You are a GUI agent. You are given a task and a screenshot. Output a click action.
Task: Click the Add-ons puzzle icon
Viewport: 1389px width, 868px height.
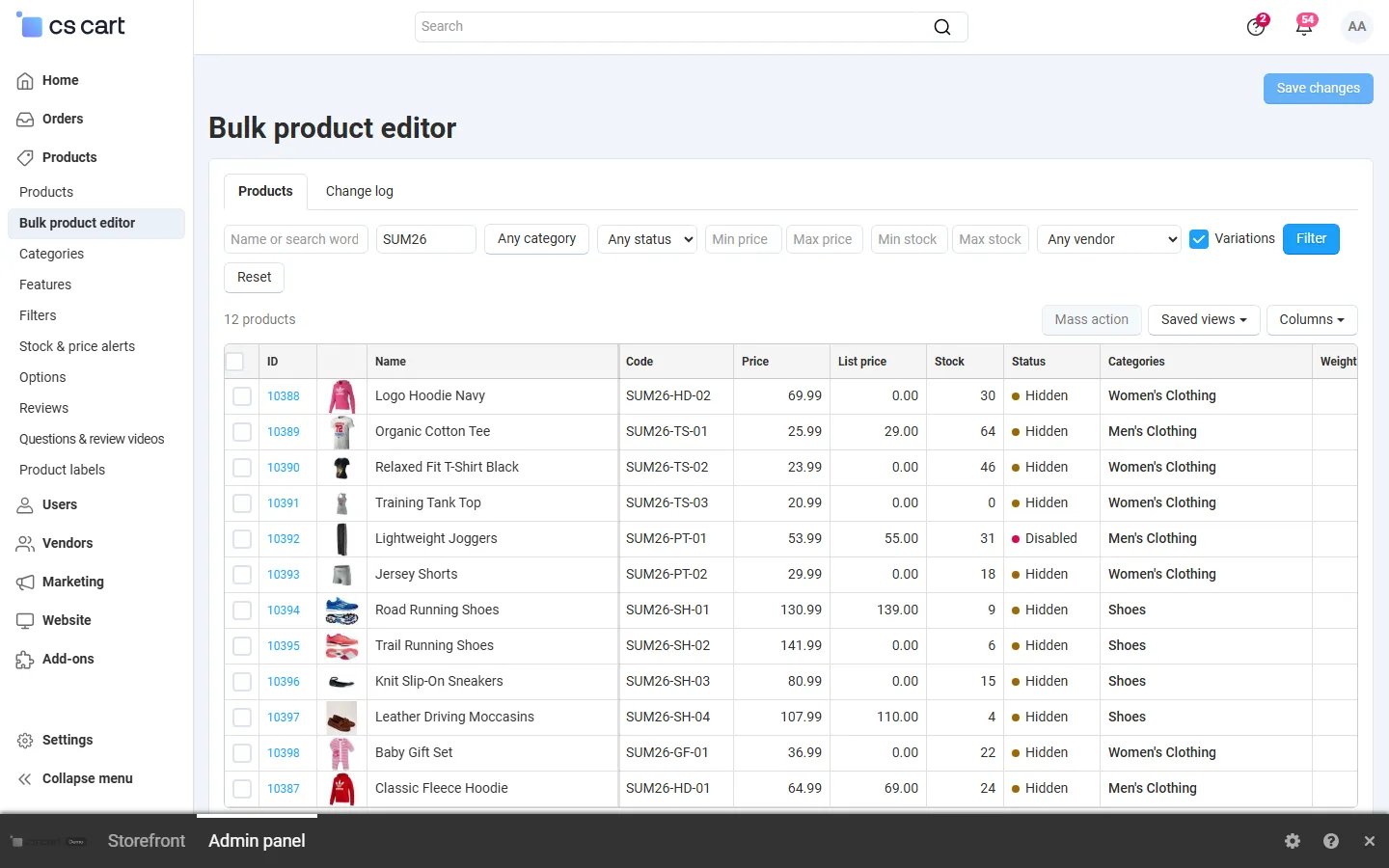point(25,660)
